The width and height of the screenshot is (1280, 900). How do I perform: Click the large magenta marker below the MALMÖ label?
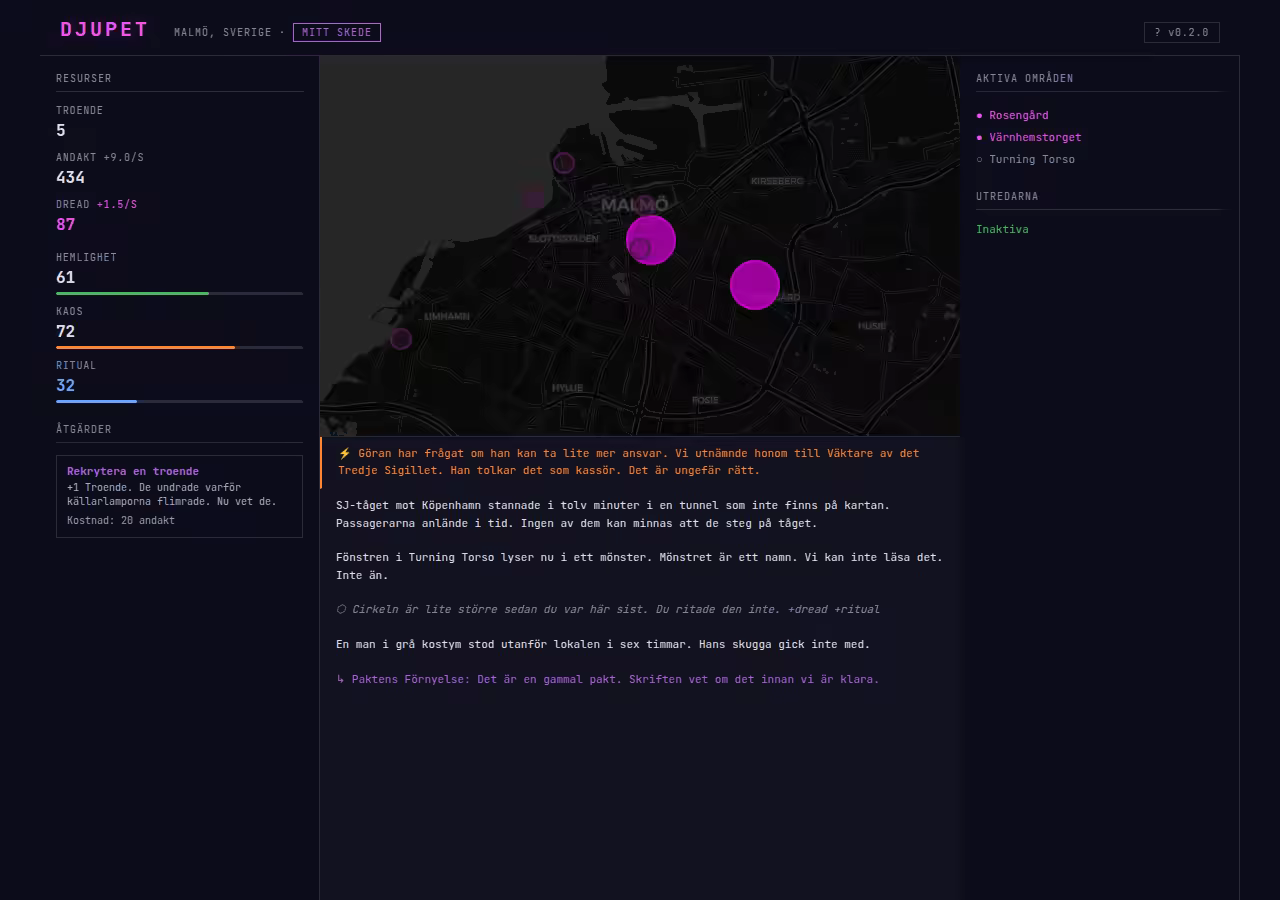[x=651, y=240]
